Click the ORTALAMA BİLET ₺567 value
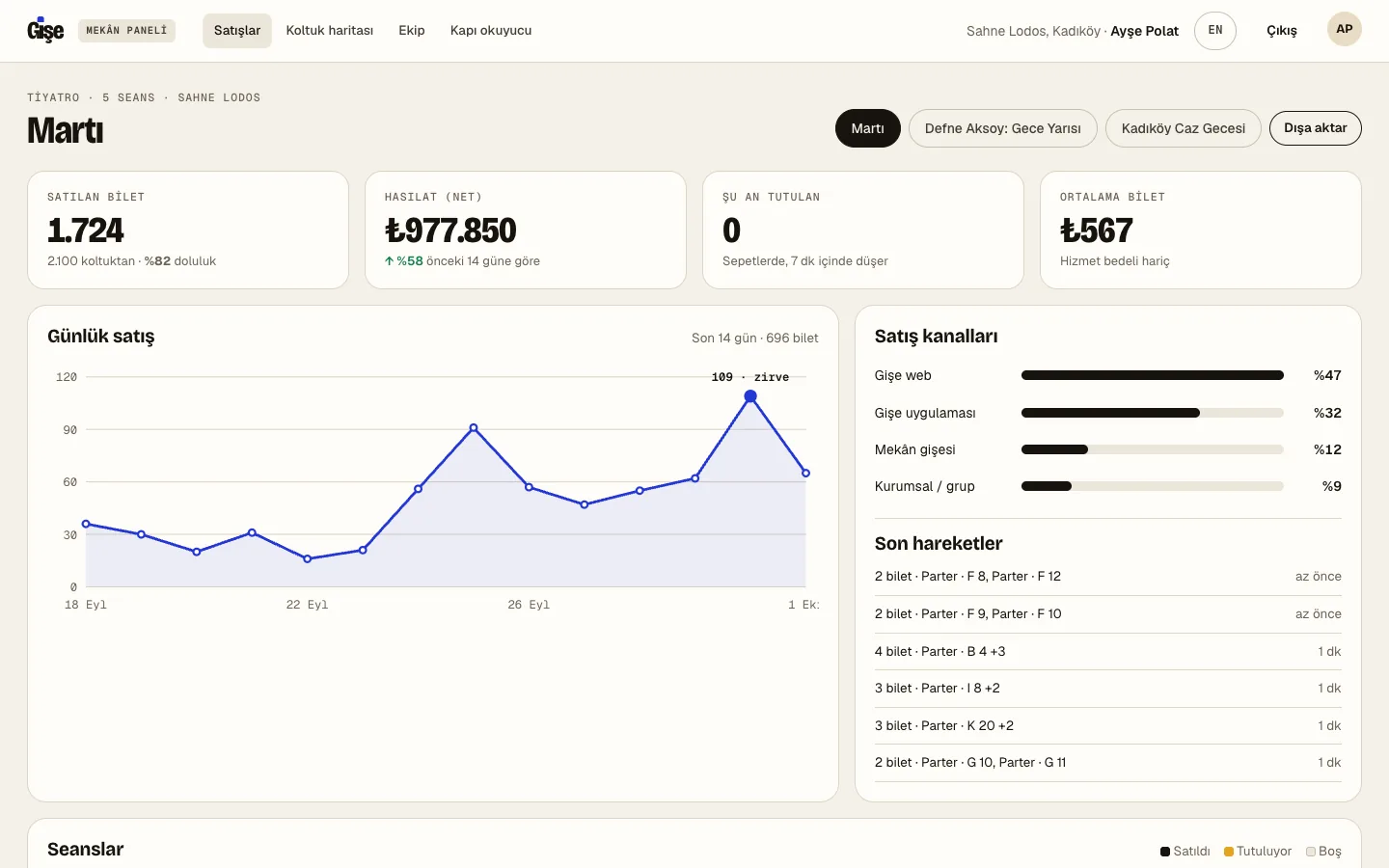 (1097, 231)
